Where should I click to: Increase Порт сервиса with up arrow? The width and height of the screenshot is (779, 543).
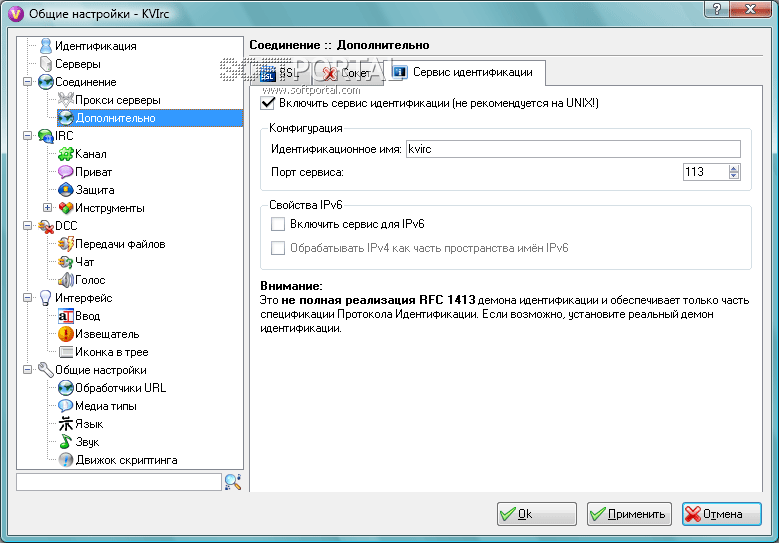coord(734,168)
